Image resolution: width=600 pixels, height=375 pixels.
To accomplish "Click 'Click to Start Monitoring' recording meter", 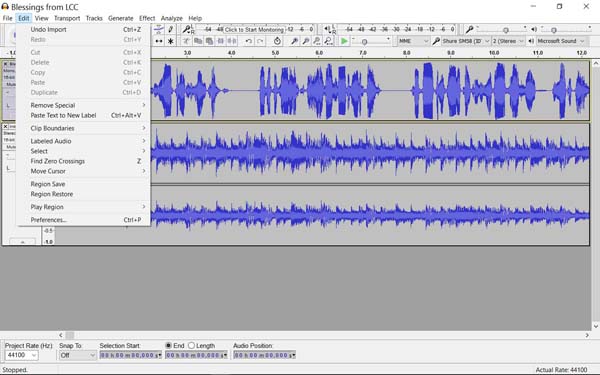I will pos(254,29).
